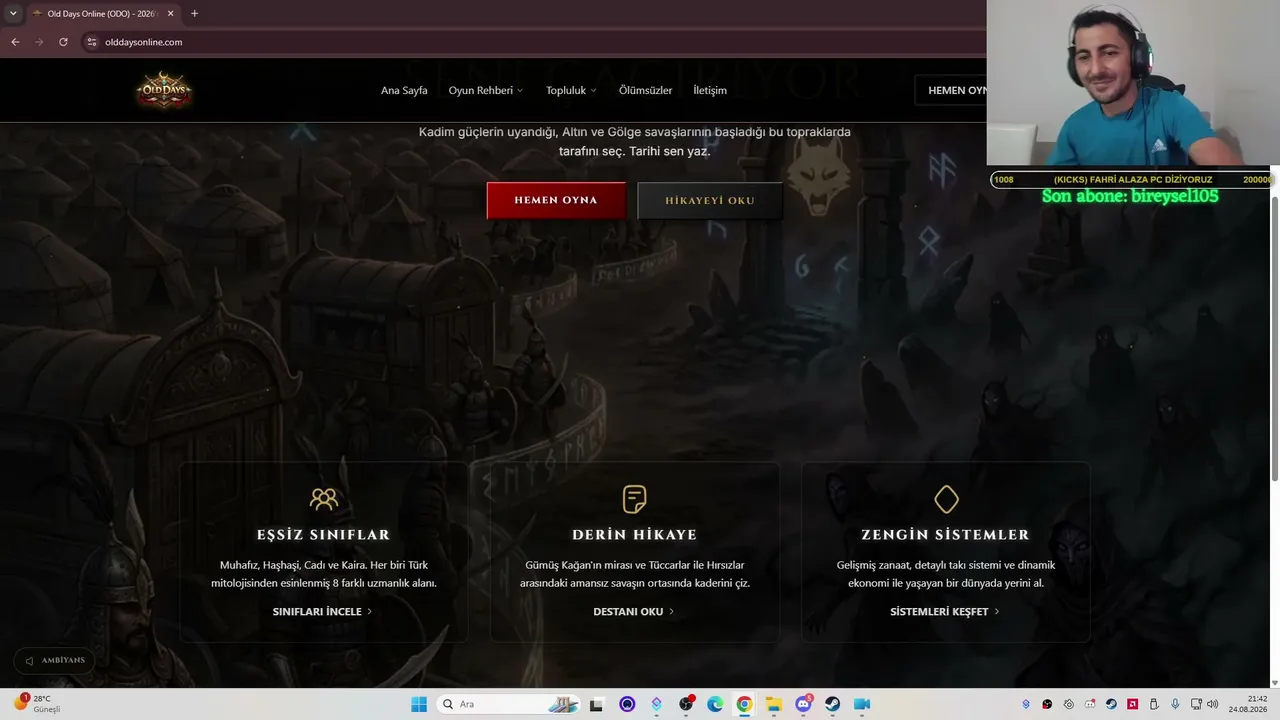The width and height of the screenshot is (1280, 720).
Task: Click the USB safely remove hardware icon
Action: point(1154,704)
